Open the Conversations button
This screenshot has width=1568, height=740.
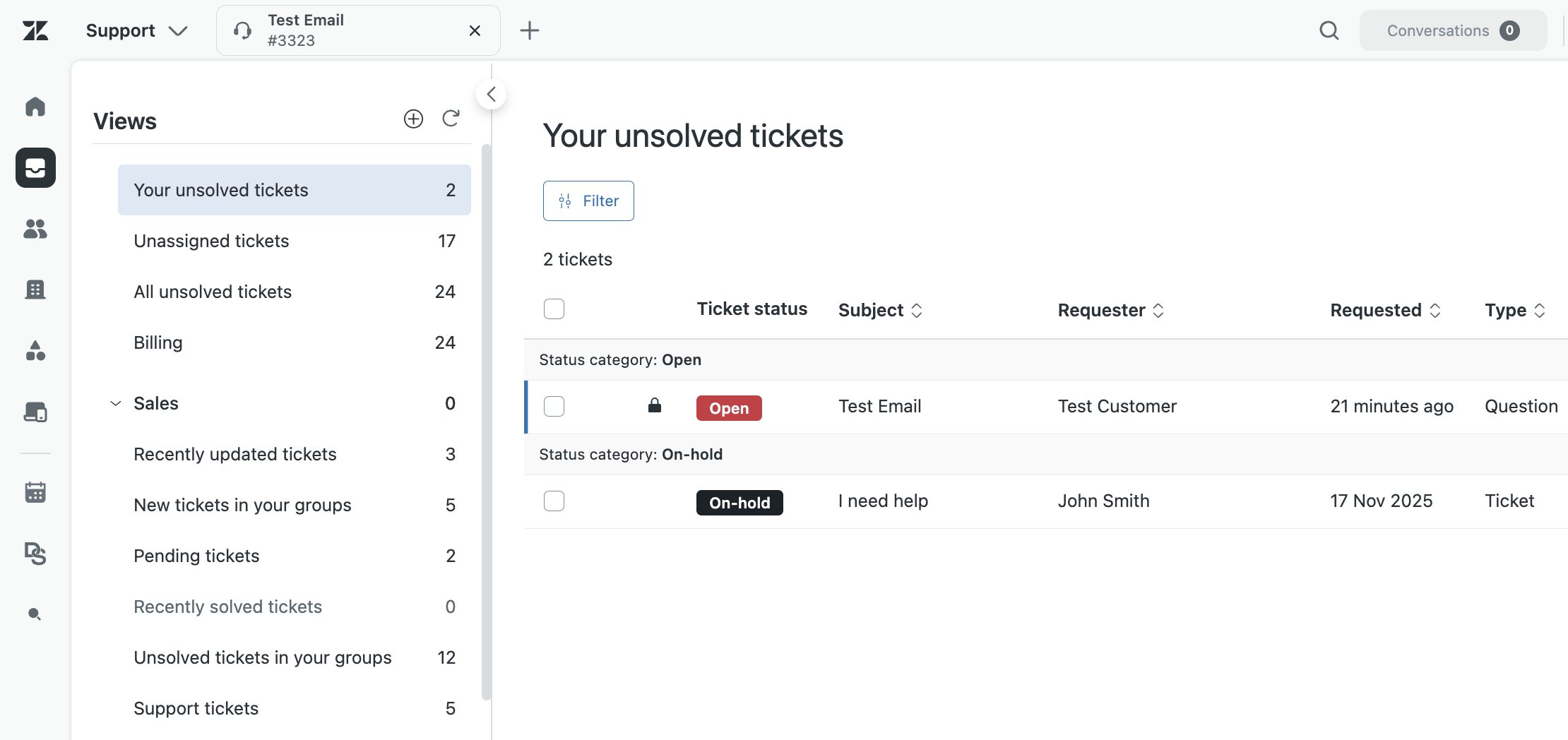[1453, 30]
